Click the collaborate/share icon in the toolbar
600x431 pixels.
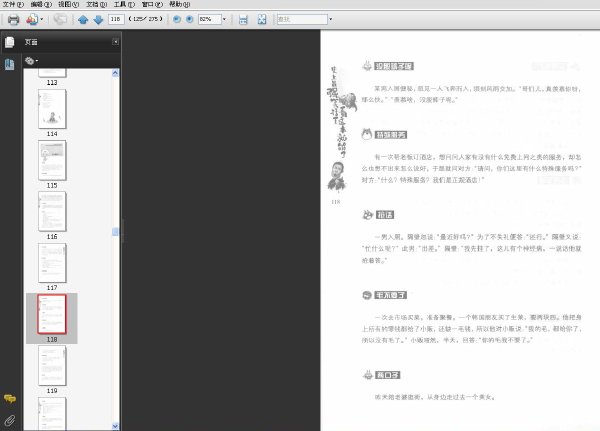(x=32, y=19)
